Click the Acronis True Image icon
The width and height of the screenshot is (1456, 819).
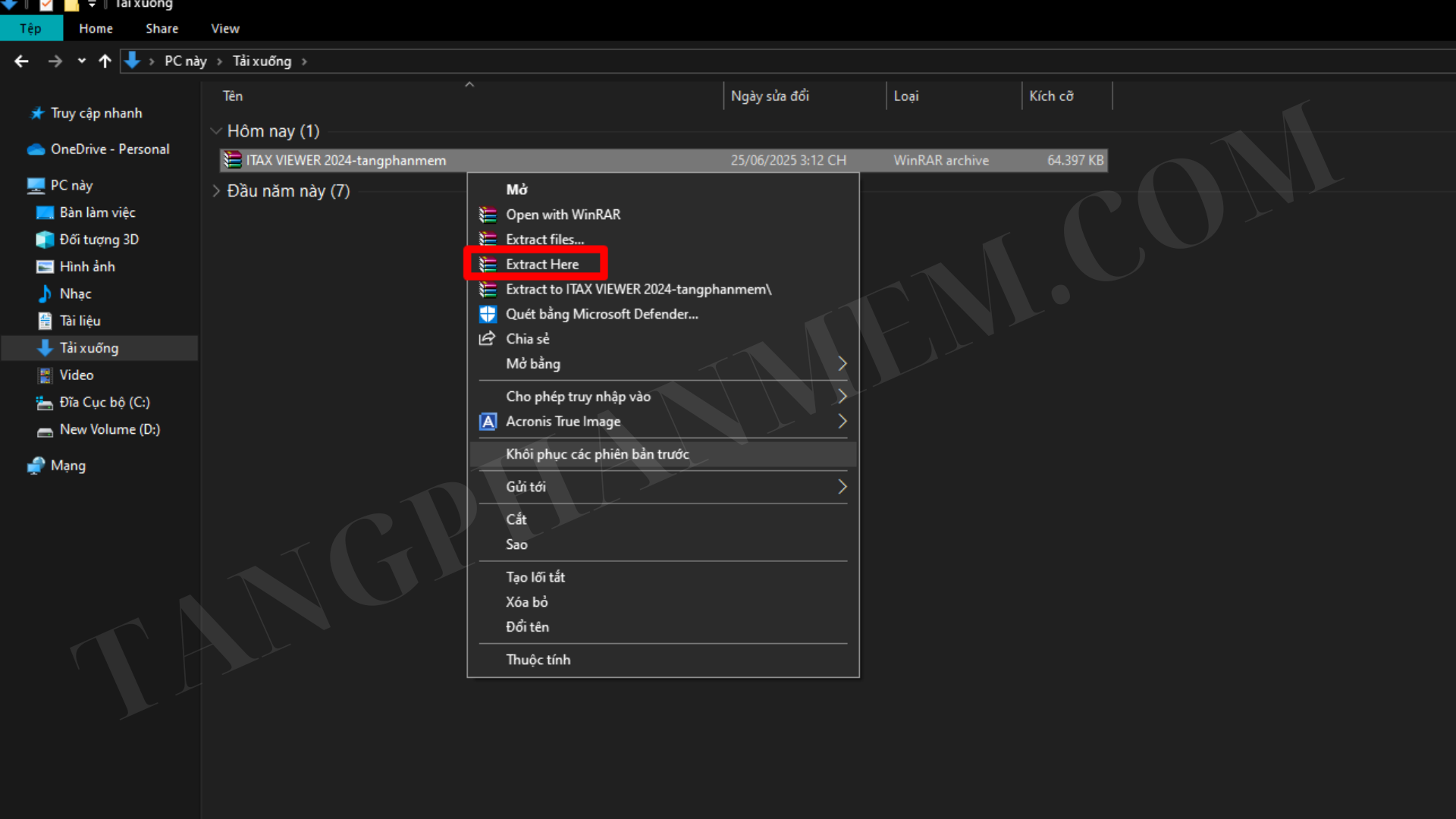pyautogui.click(x=488, y=422)
